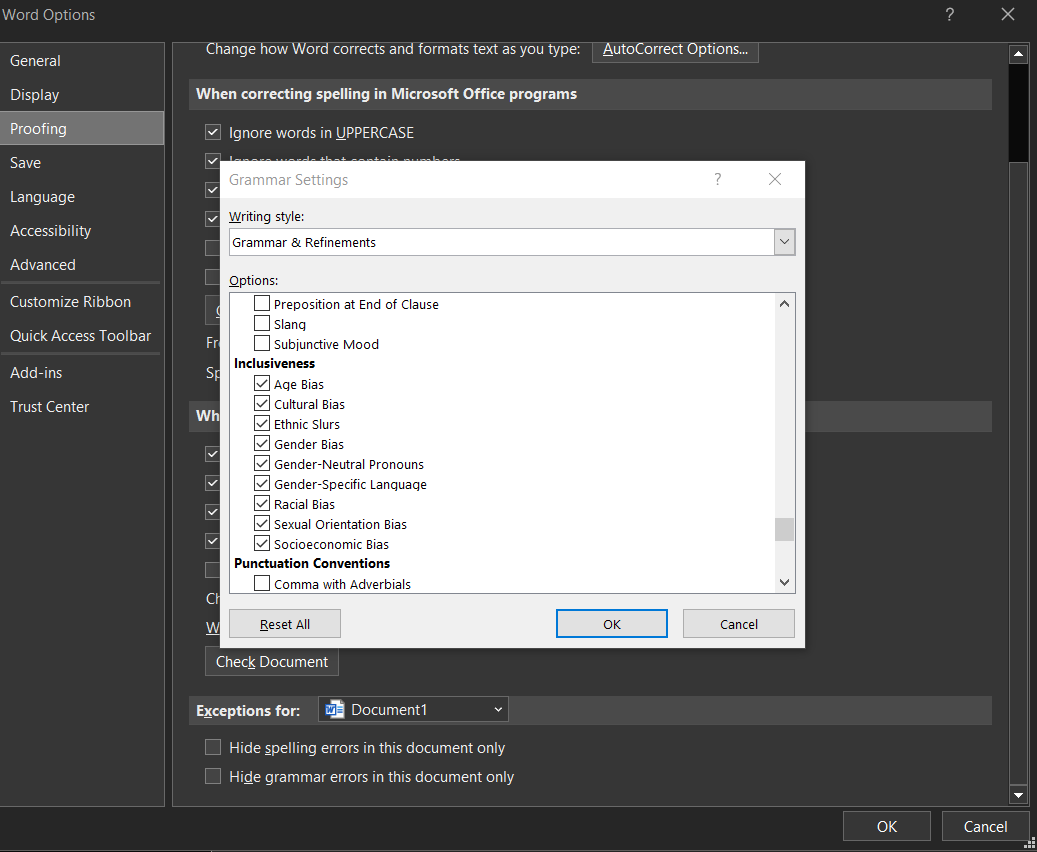Open AutoCorrect Options
Screen dimensions: 1037x852
coord(675,46)
